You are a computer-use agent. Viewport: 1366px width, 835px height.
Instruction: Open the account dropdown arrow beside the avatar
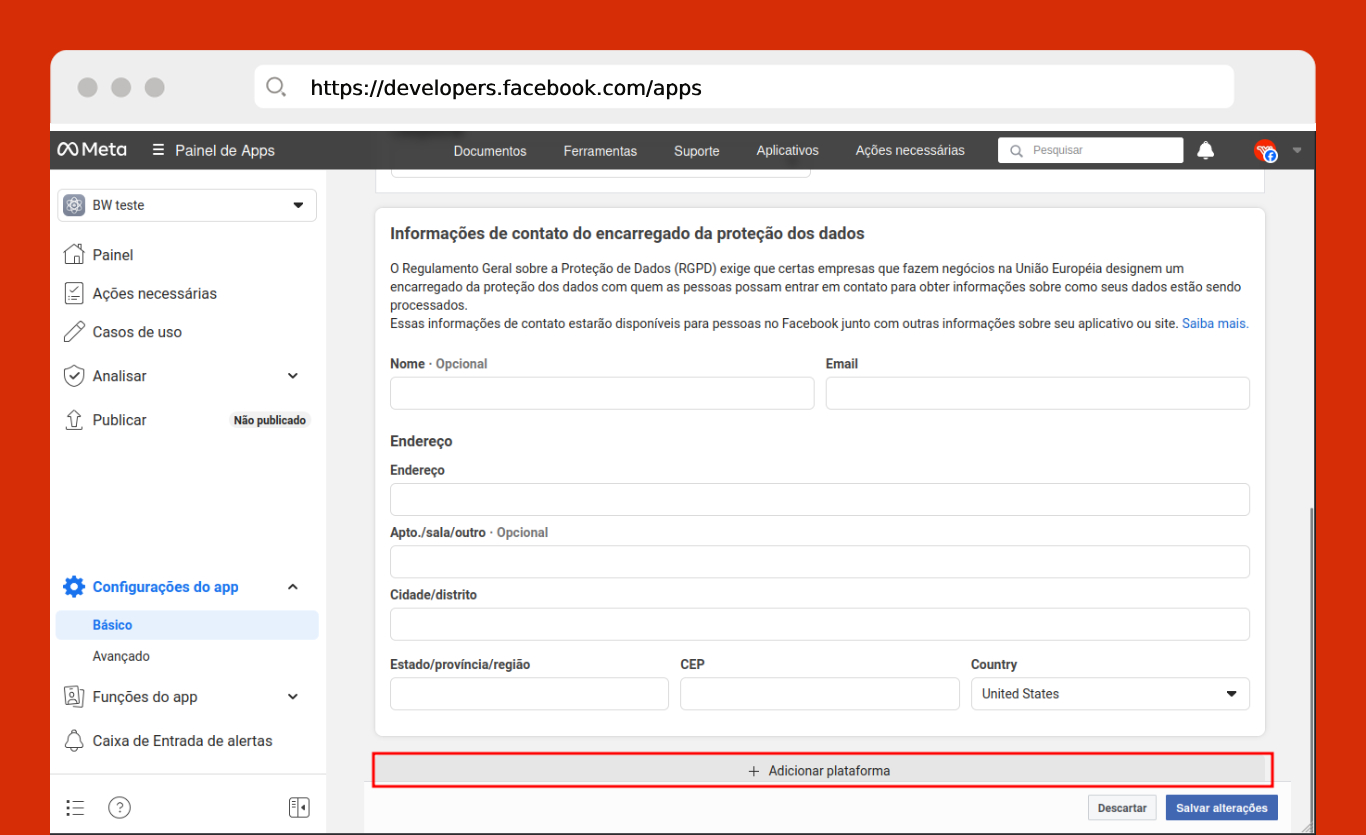click(1297, 151)
